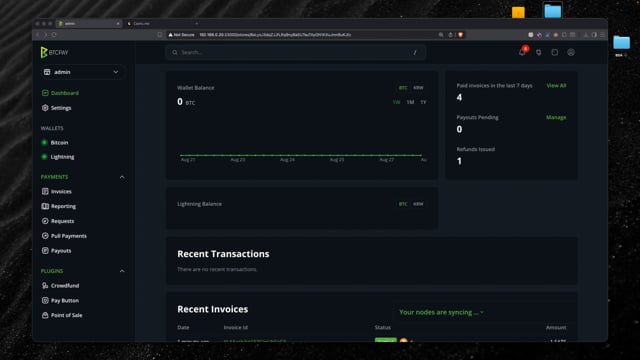The height and width of the screenshot is (360, 640).
Task: Click the Refunds Issued value 1
Action: (459, 161)
